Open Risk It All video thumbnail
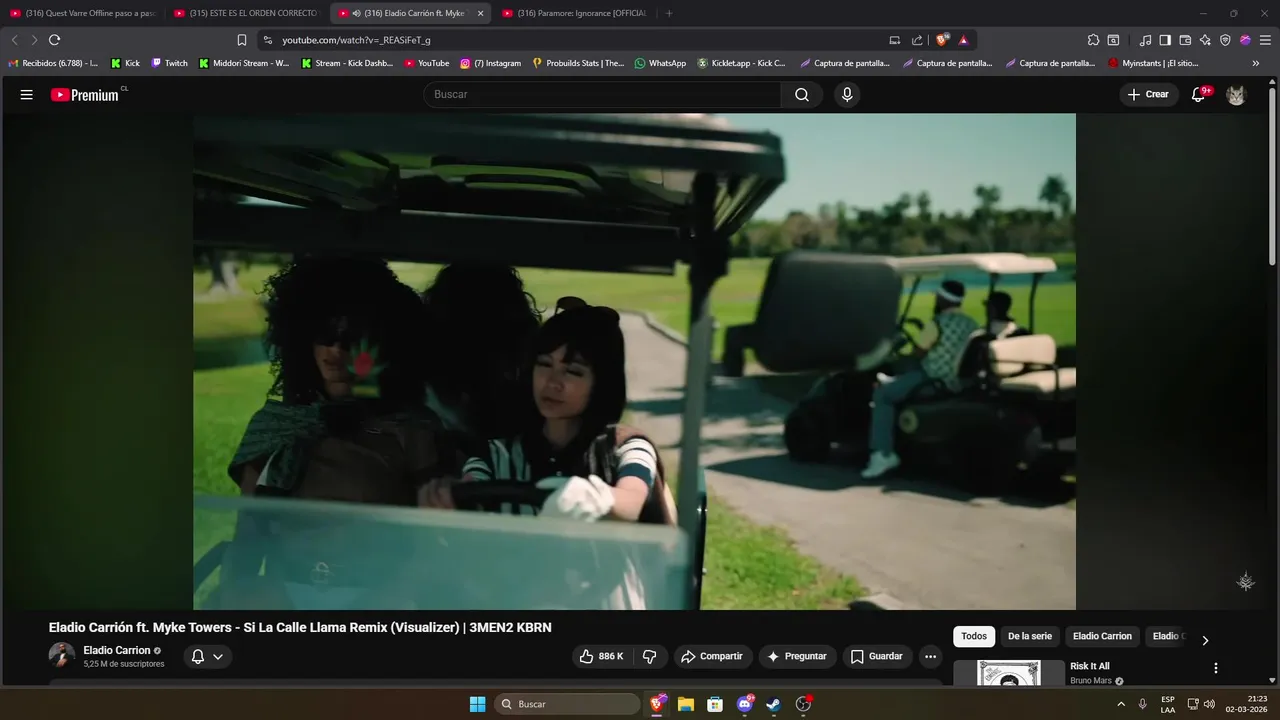Viewport: 1280px width, 720px height. pos(1009,673)
